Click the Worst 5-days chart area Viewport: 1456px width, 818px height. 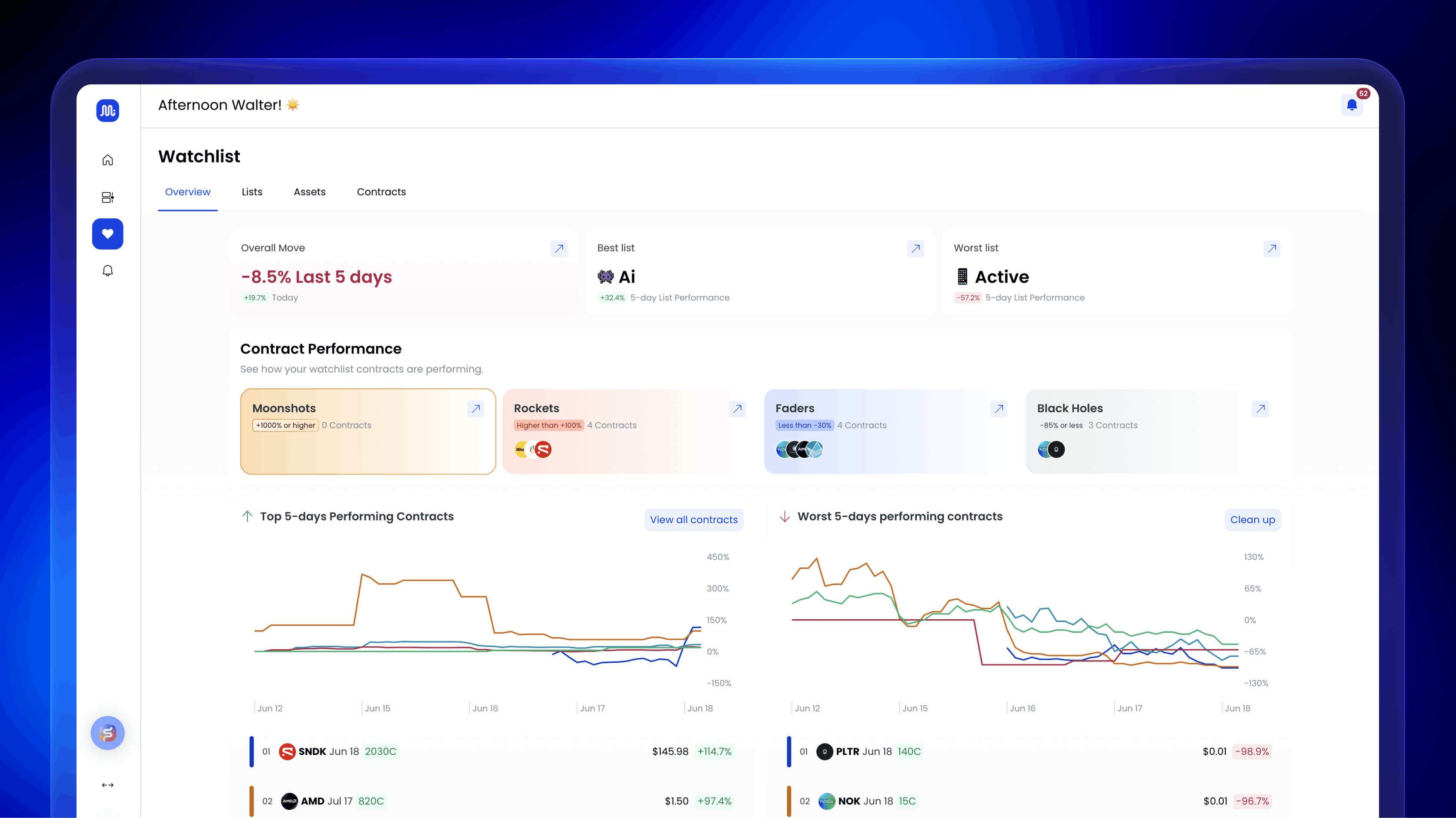click(x=1015, y=620)
